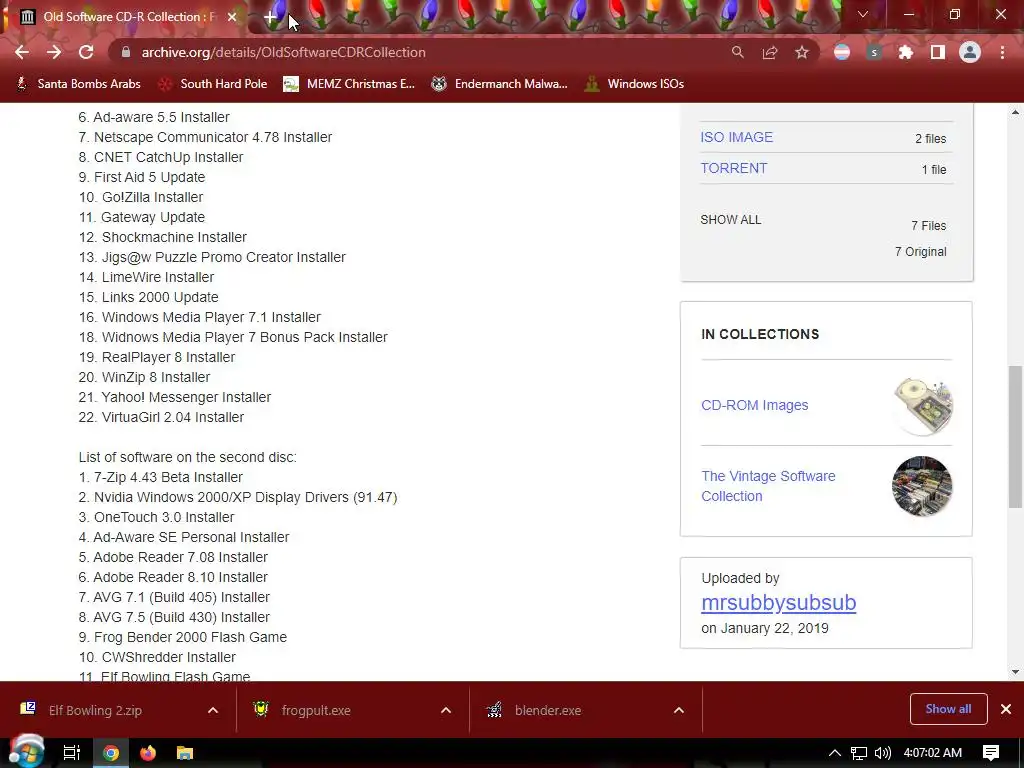Open downloaded frogpult.exe
The width and height of the screenshot is (1024, 768).
pos(316,710)
